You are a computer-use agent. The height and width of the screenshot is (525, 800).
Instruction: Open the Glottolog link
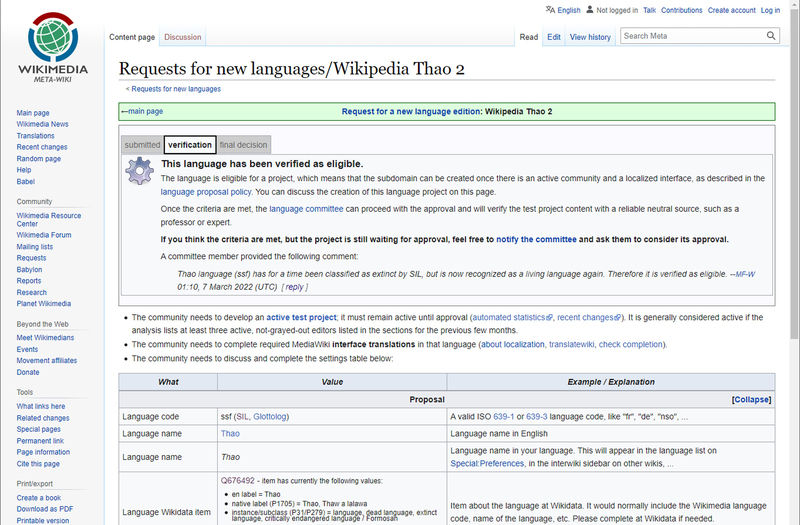tap(269, 417)
